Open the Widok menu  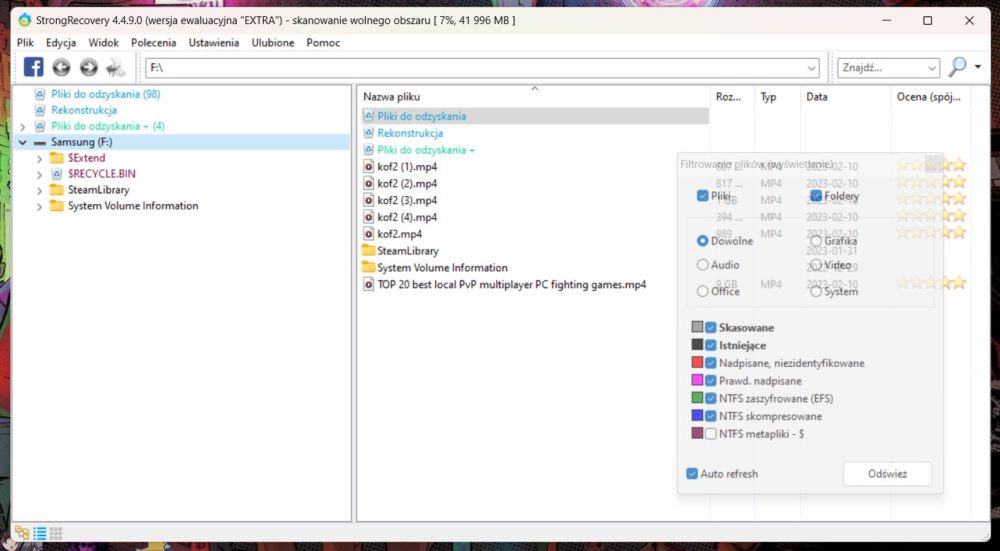pyautogui.click(x=104, y=43)
